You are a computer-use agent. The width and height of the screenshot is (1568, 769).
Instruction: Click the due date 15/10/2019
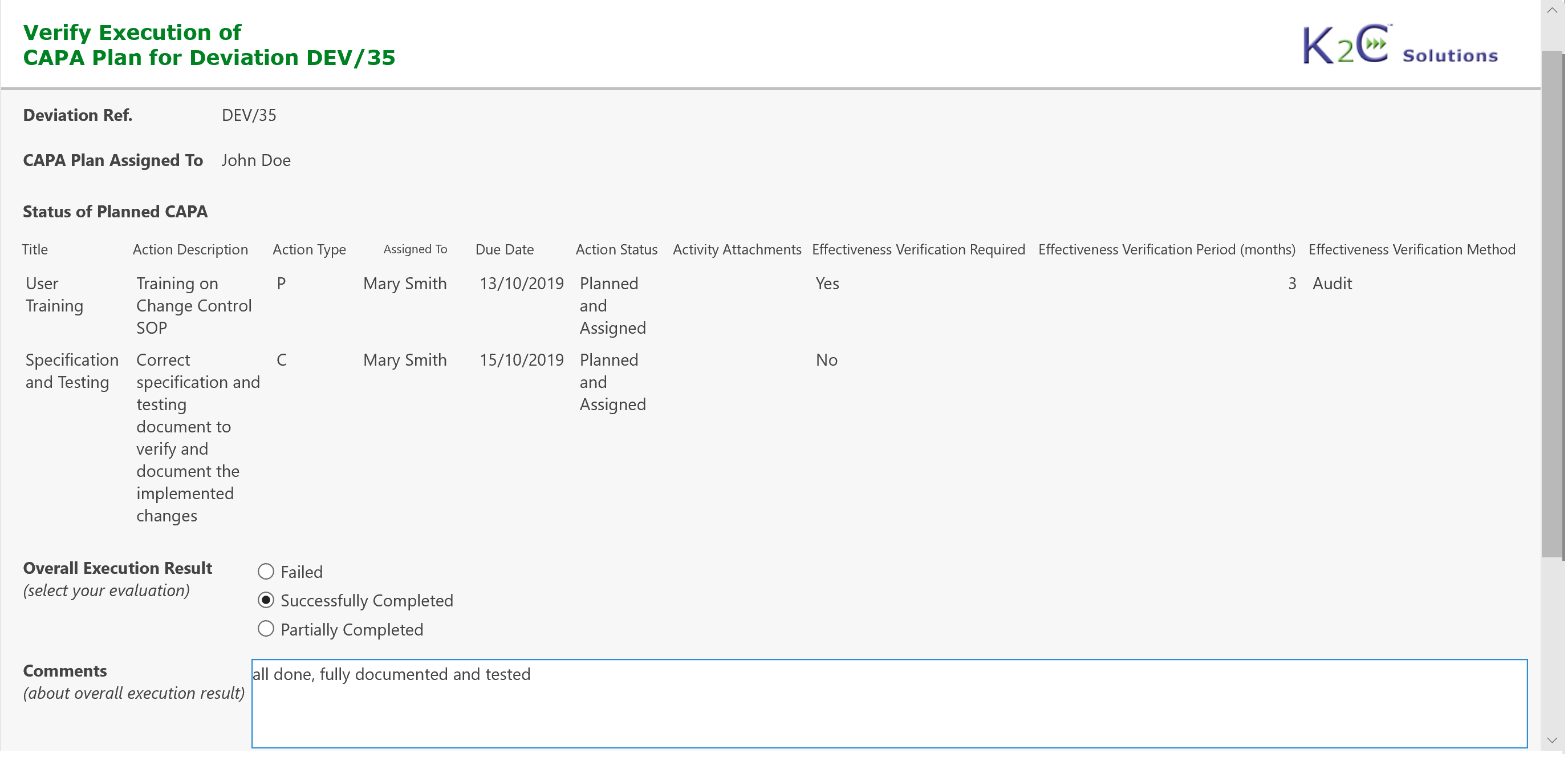[522, 360]
